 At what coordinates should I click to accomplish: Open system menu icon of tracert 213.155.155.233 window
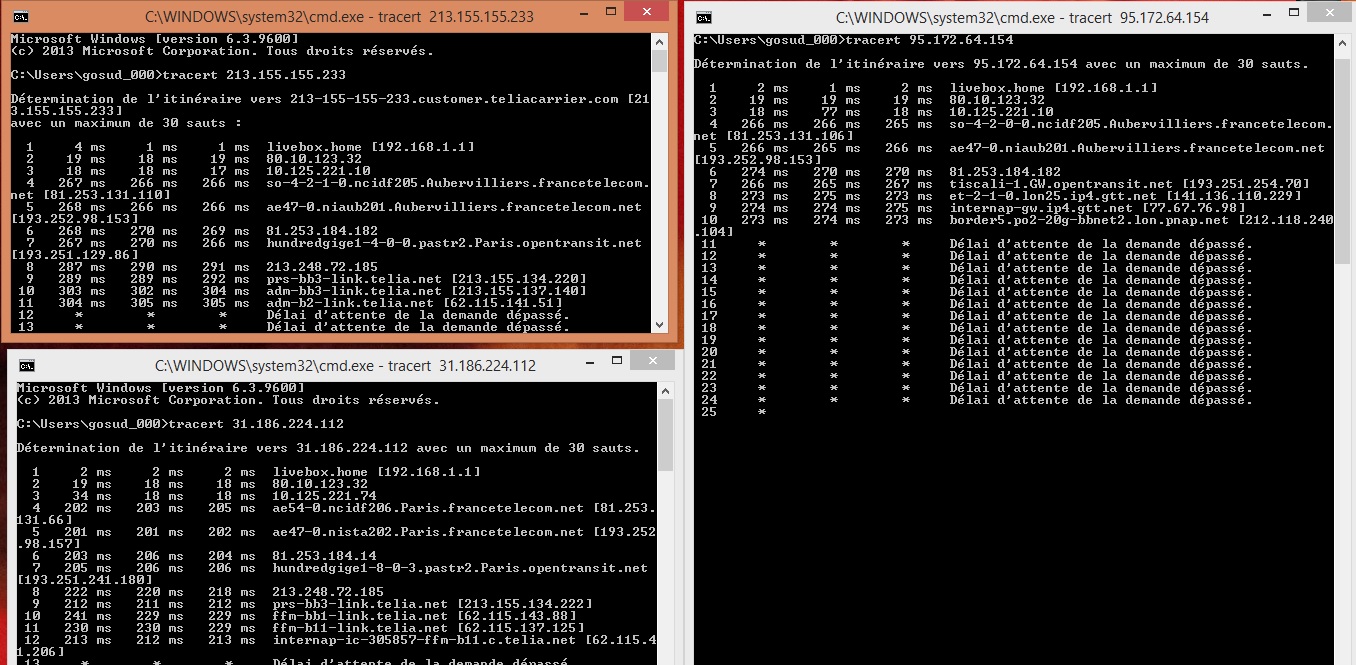(21, 17)
